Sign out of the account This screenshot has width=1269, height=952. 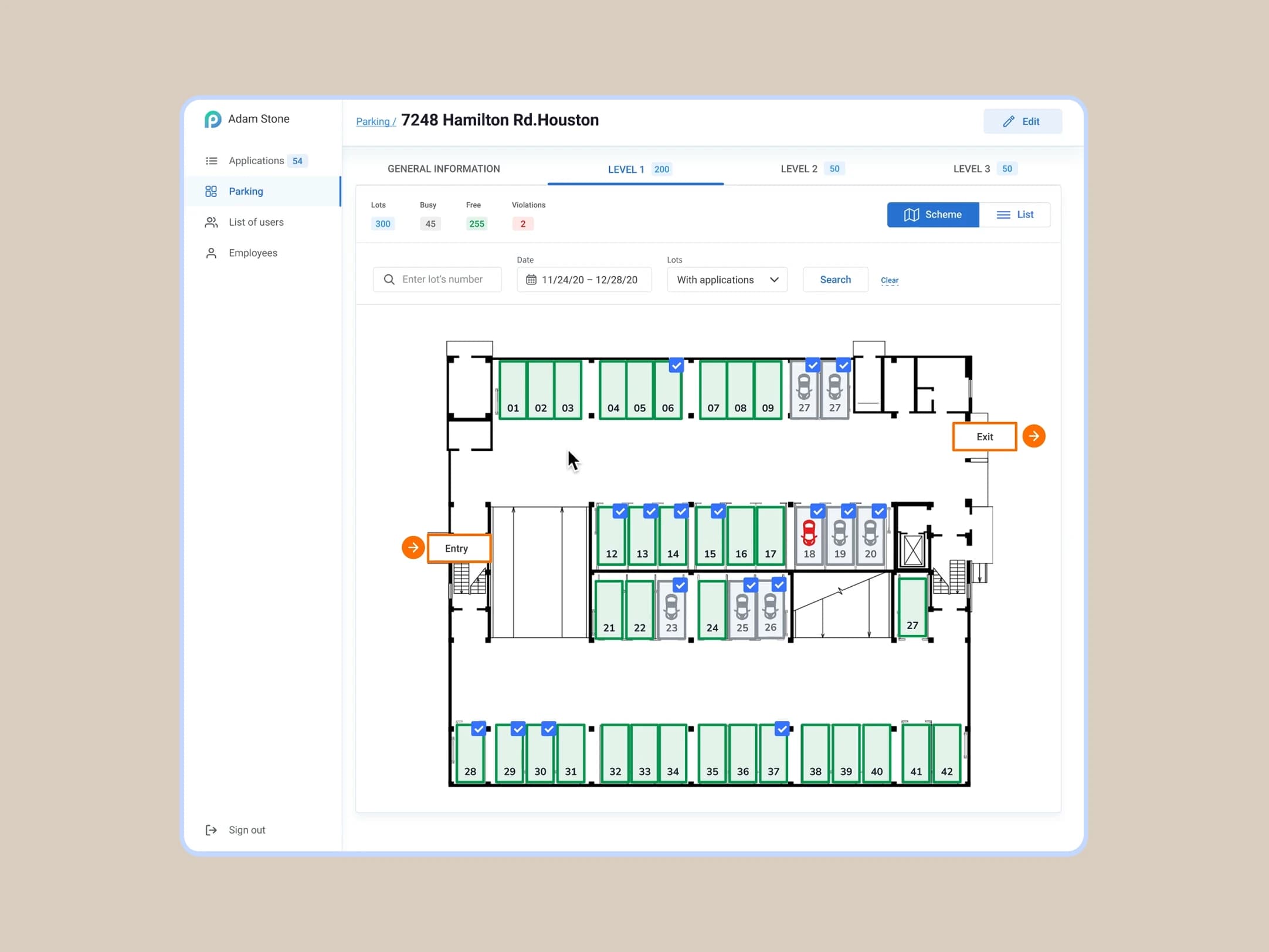point(236,829)
